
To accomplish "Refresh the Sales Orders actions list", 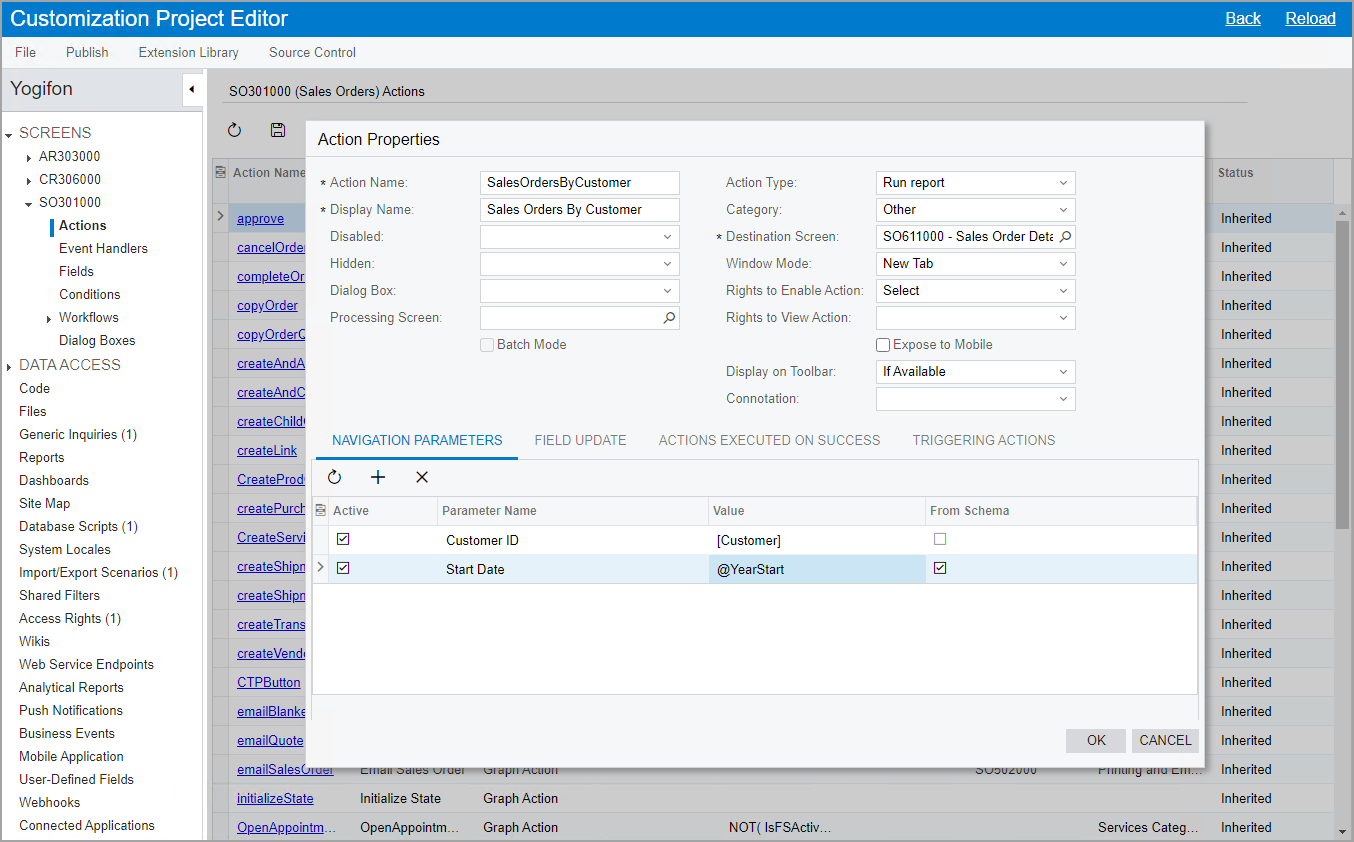I will pyautogui.click(x=235, y=130).
